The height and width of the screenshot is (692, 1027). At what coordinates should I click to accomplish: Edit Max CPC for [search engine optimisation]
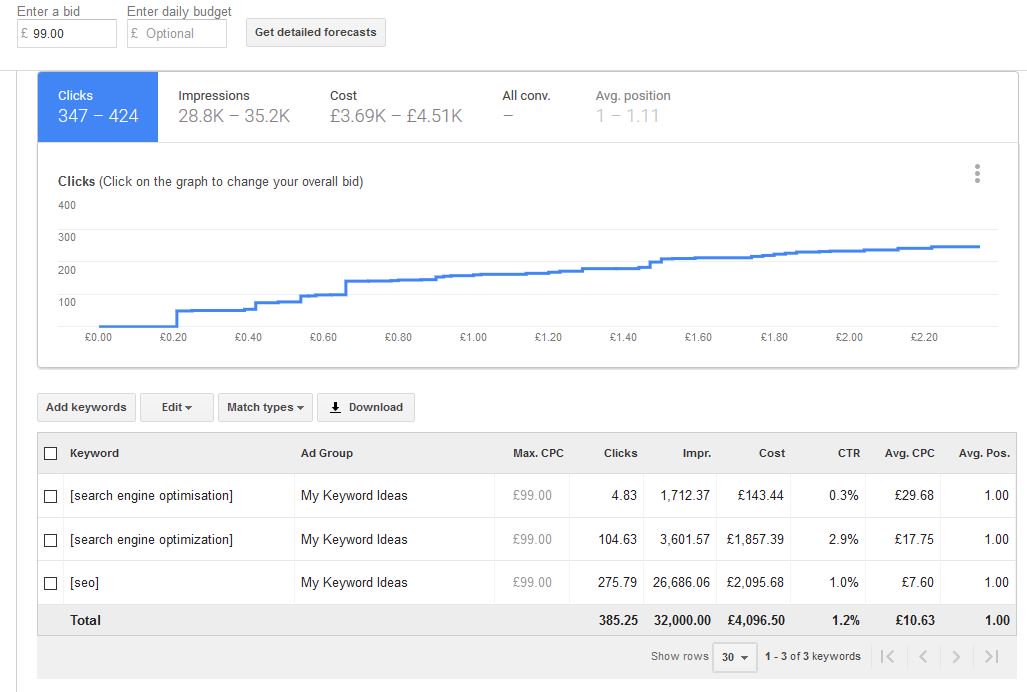coord(532,496)
